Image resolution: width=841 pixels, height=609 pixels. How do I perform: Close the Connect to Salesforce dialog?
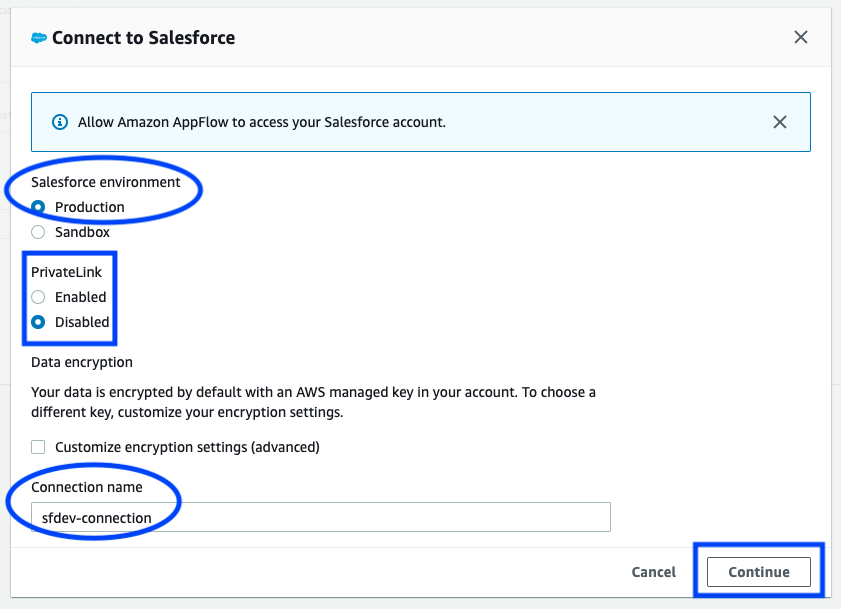tap(801, 37)
